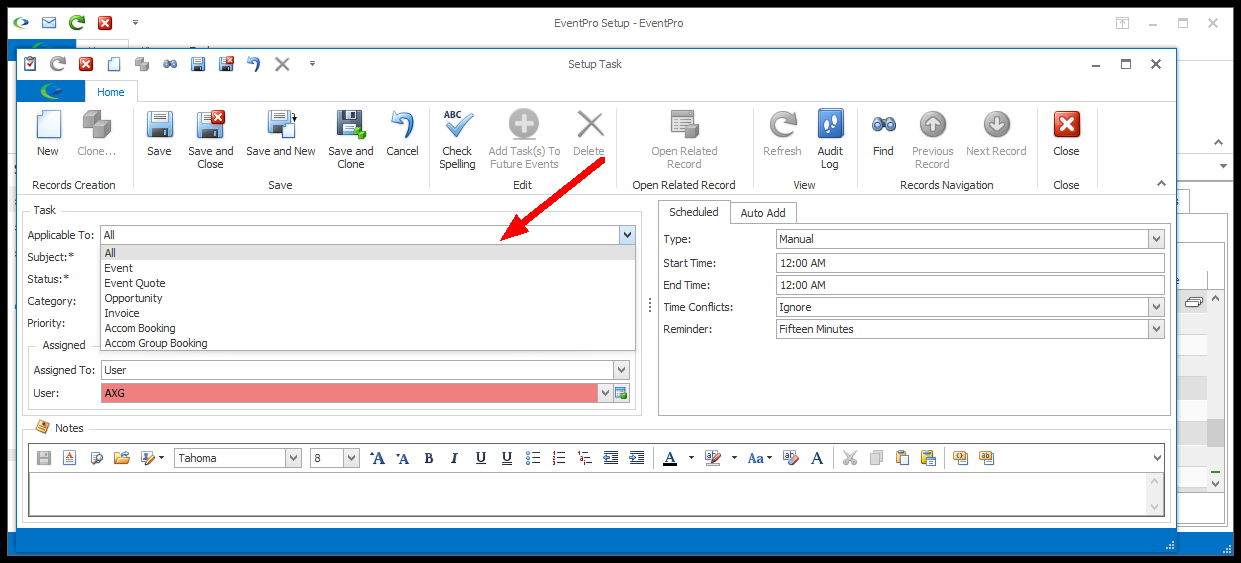Open the Audit Log

(830, 139)
